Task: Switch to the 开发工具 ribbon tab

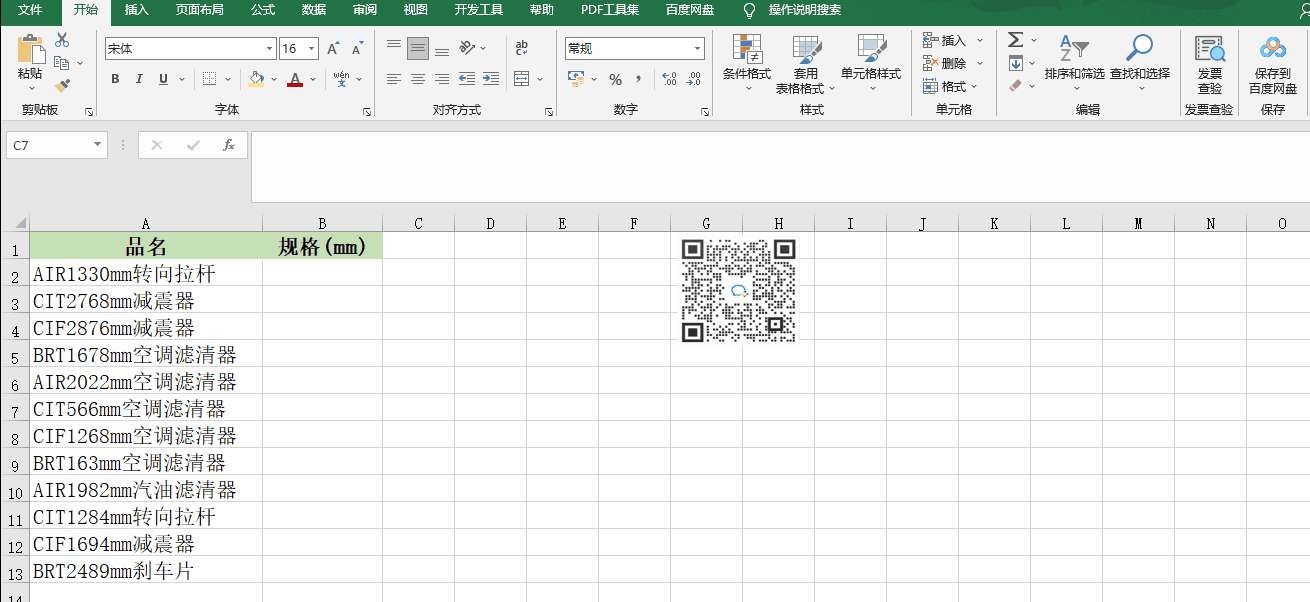Action: pyautogui.click(x=479, y=10)
